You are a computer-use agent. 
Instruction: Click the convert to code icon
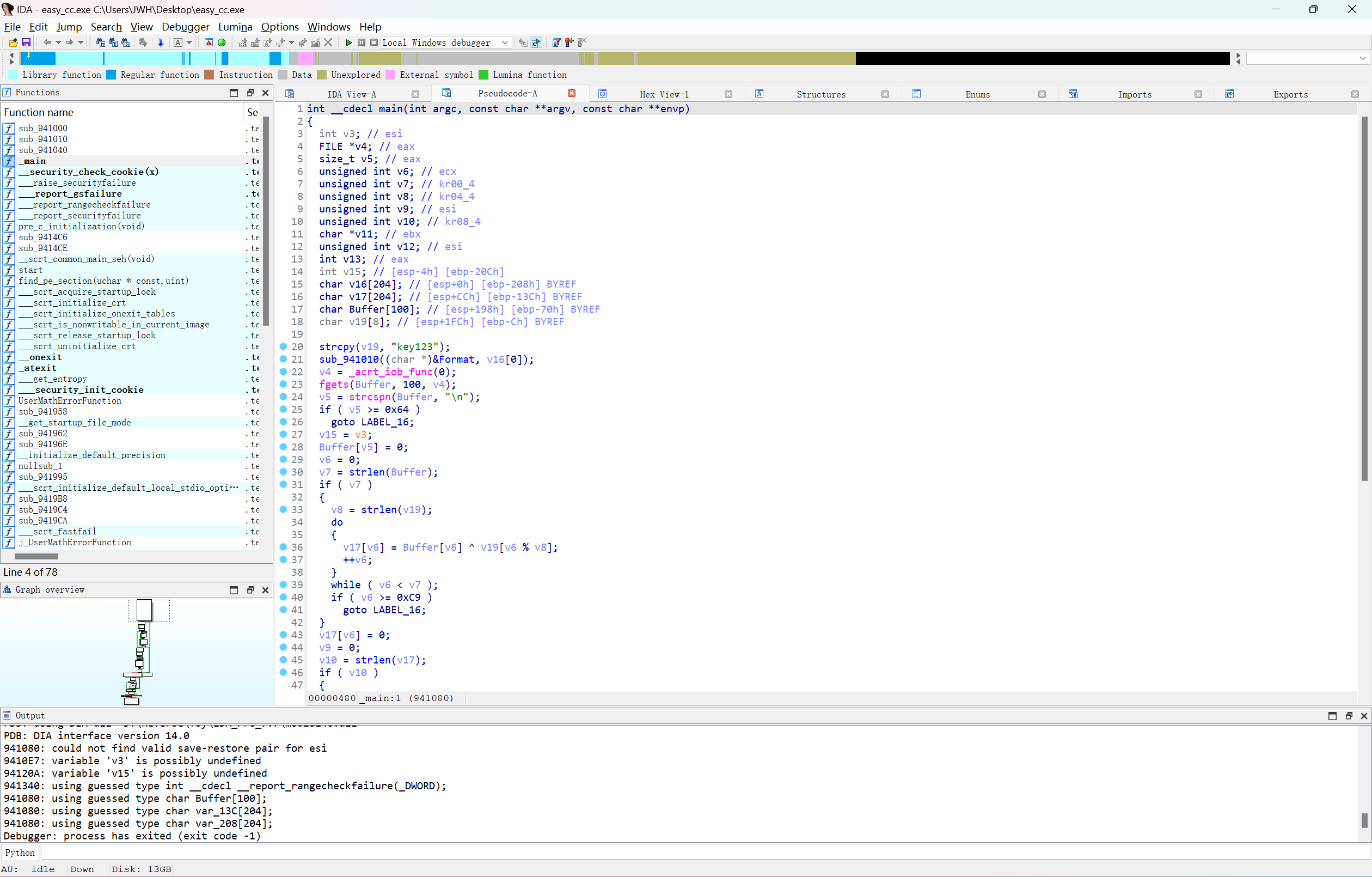[x=243, y=42]
